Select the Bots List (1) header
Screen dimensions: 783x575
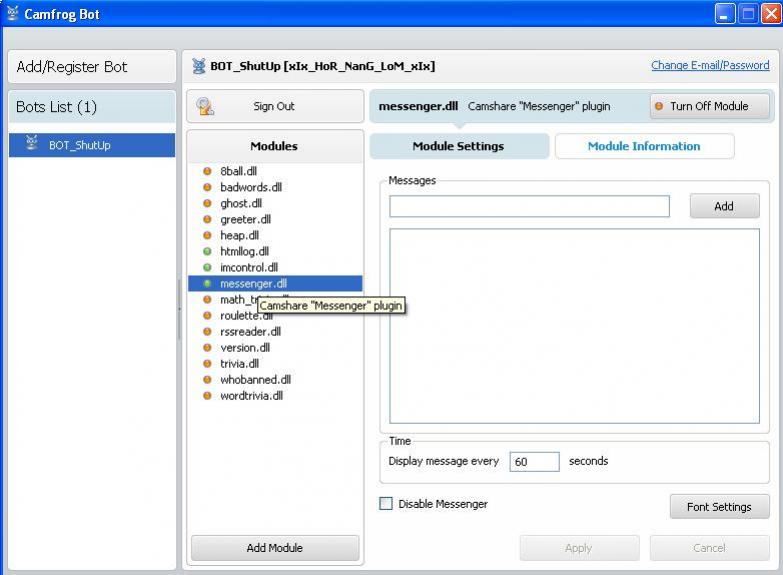click(92, 107)
